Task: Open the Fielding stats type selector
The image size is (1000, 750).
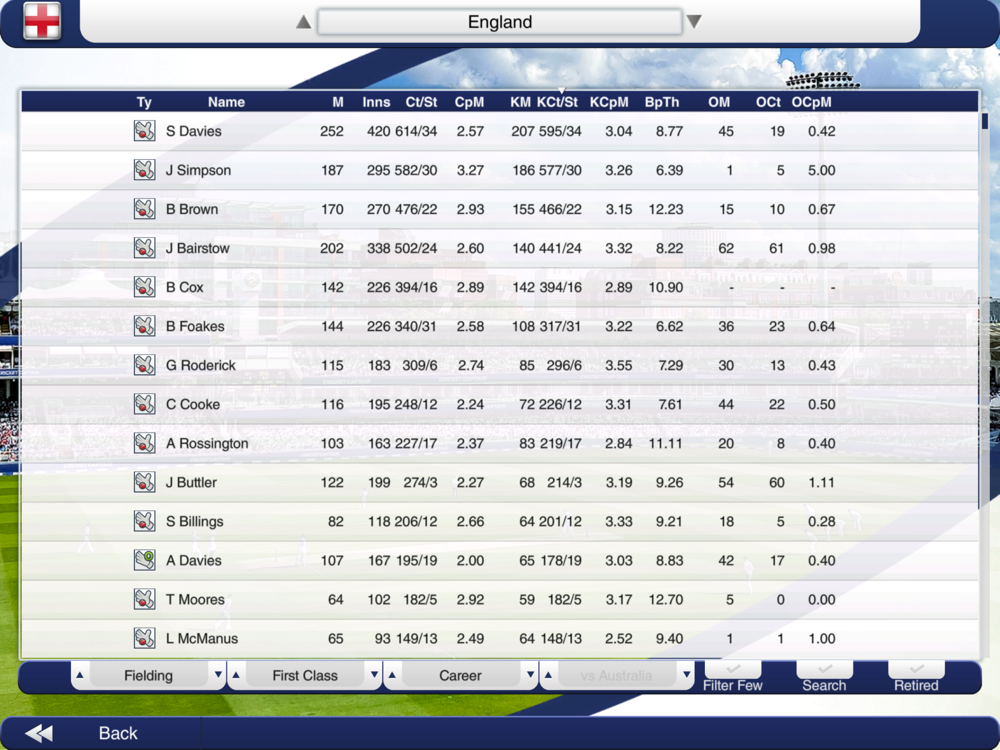Action: click(x=149, y=675)
